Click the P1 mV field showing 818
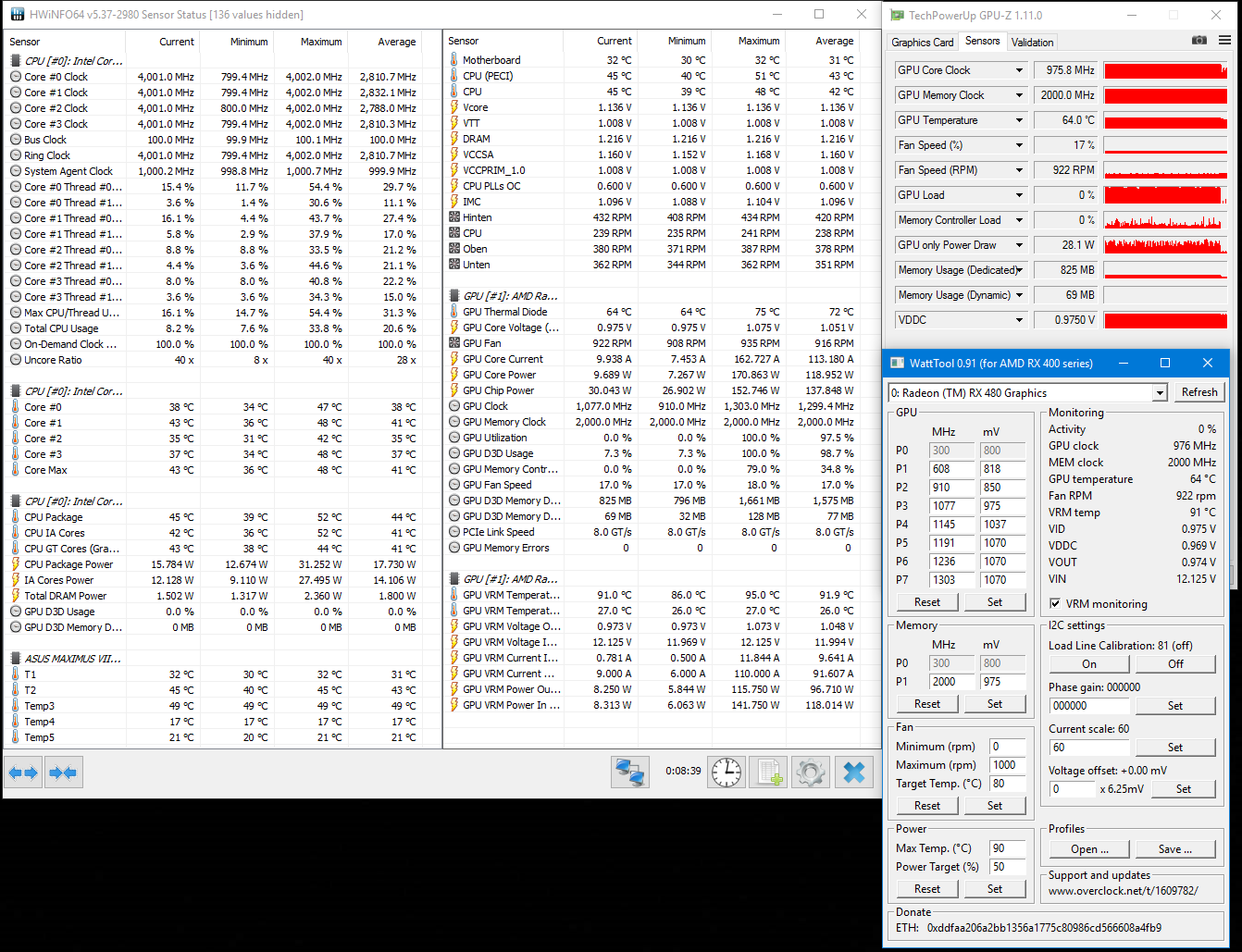This screenshot has width=1242, height=952. coord(1003,469)
